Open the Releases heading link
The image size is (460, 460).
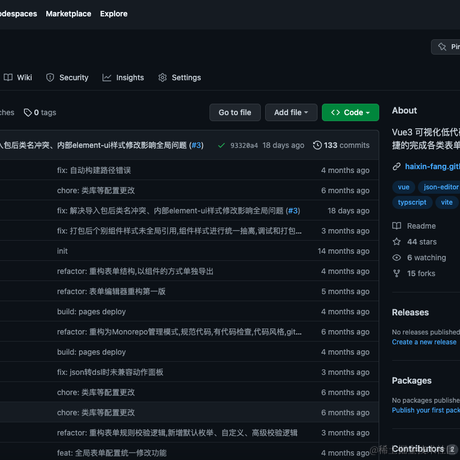410,312
